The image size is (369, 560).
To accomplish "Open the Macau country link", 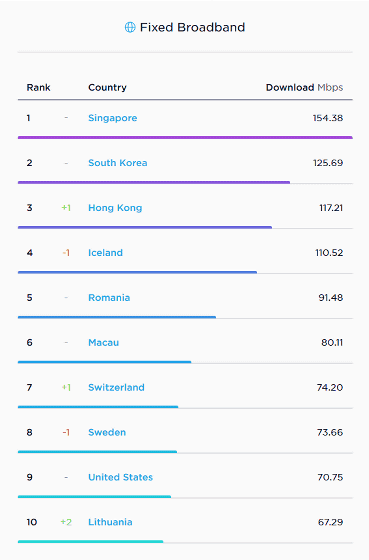I will pyautogui.click(x=104, y=342).
